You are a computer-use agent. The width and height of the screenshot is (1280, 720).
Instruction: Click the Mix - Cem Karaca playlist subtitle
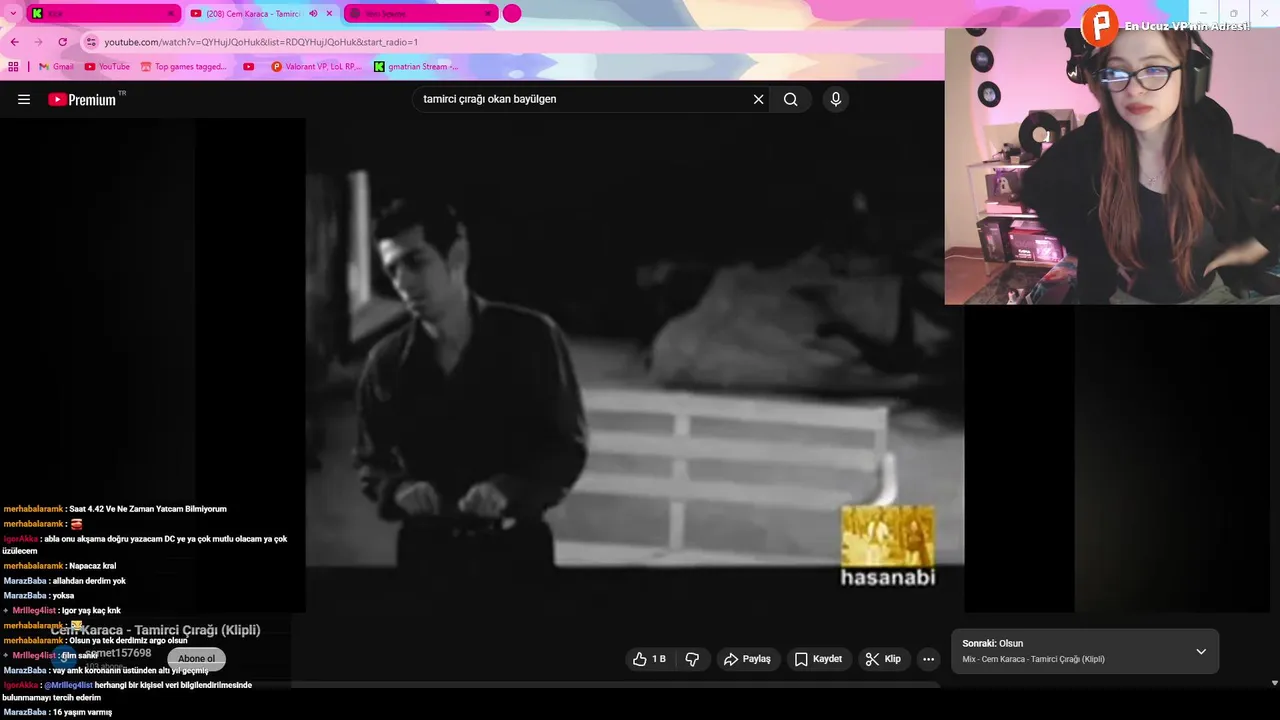[x=1033, y=659]
